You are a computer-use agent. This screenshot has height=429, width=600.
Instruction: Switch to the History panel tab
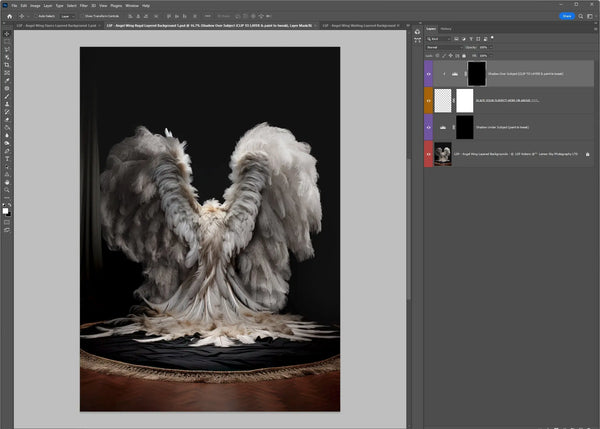[x=445, y=29]
